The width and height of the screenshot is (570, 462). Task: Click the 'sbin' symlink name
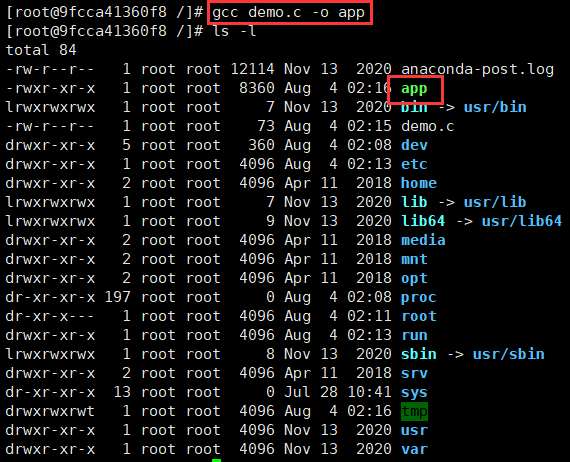[x=419, y=354]
